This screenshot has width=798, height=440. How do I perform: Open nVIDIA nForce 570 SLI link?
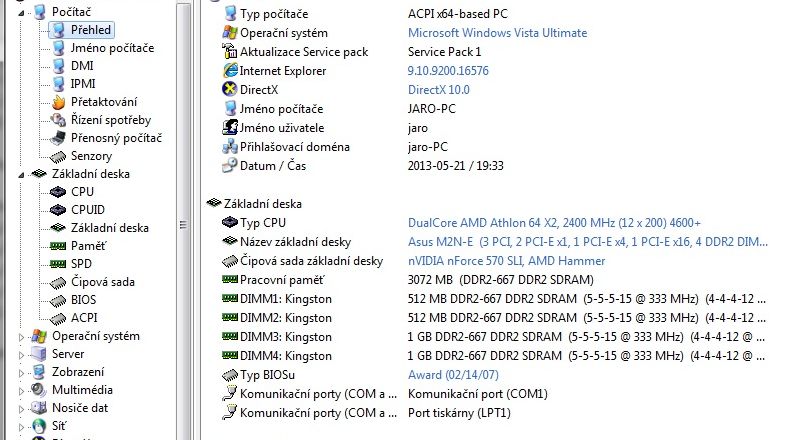pyautogui.click(x=506, y=261)
